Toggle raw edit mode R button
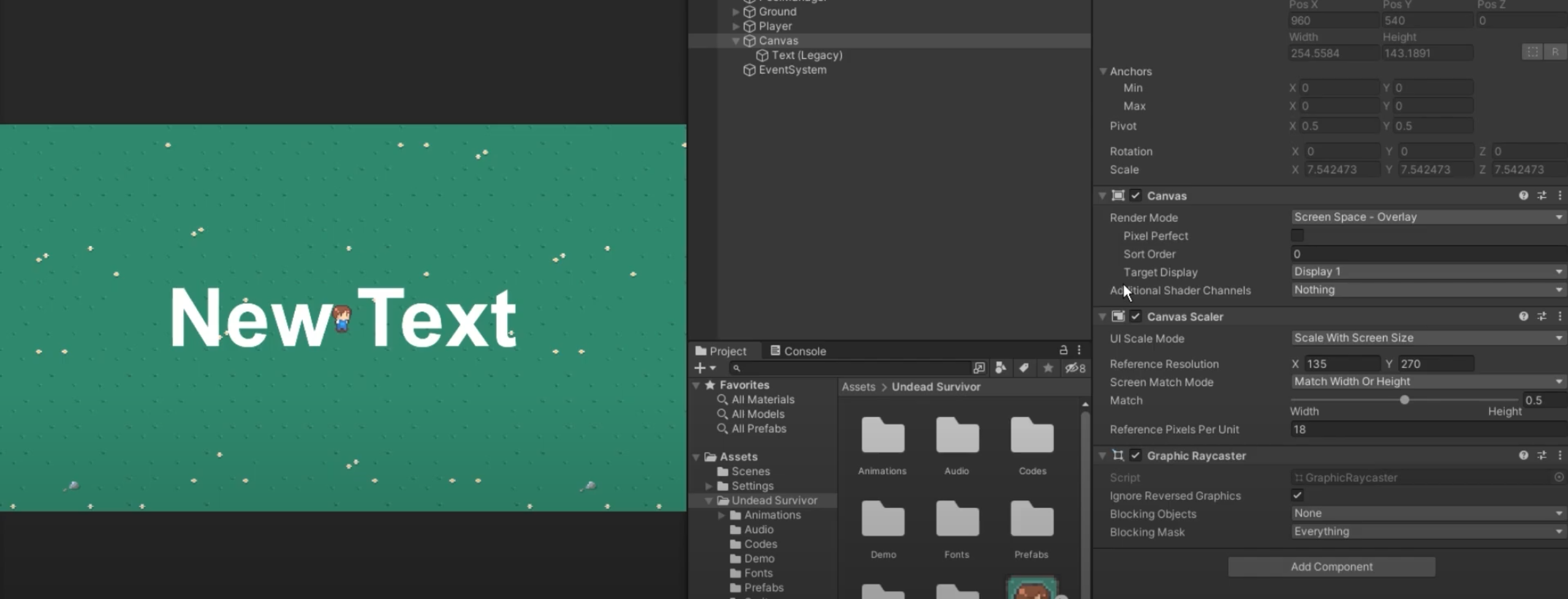 (x=1555, y=52)
